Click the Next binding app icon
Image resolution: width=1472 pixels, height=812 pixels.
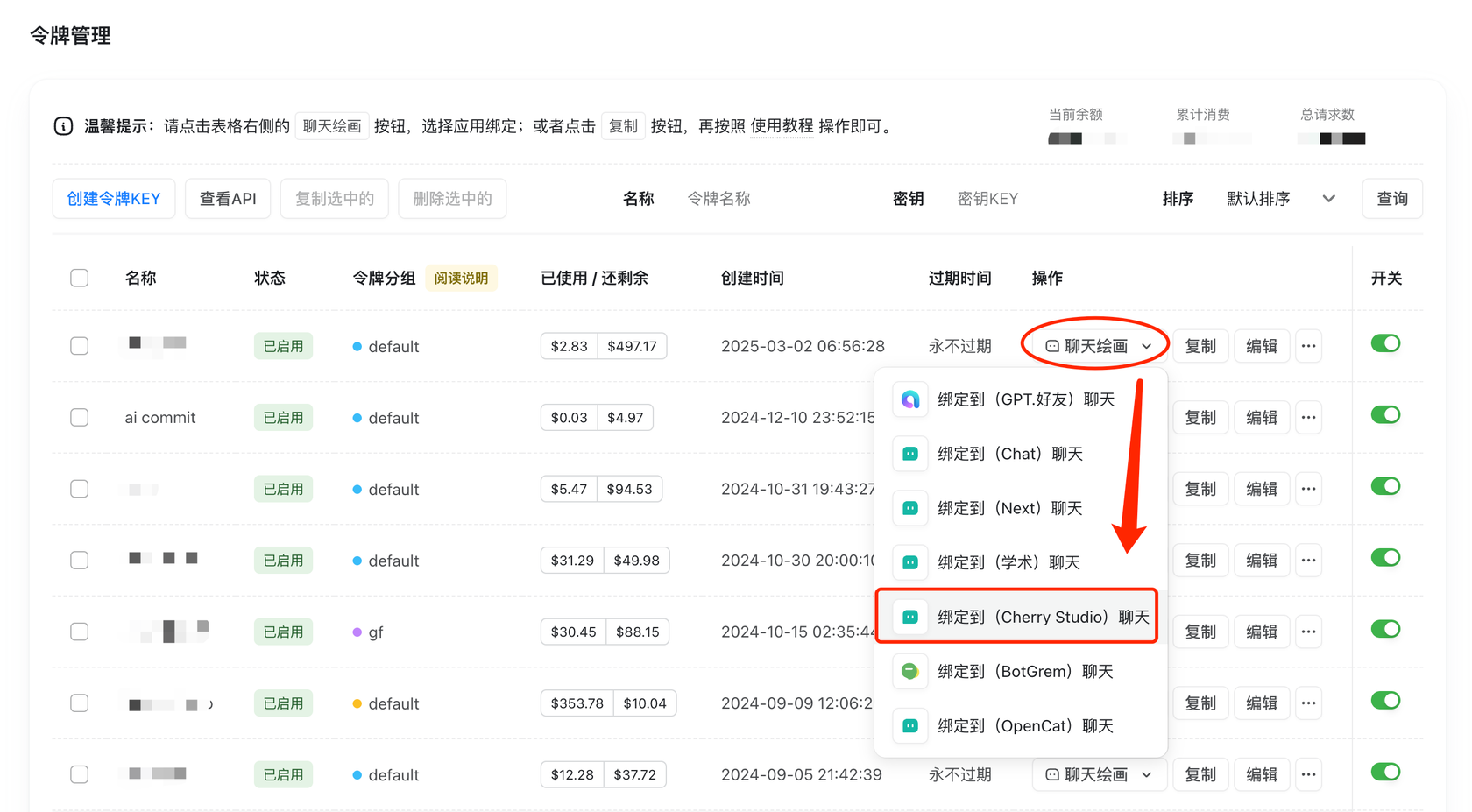pyautogui.click(x=910, y=508)
